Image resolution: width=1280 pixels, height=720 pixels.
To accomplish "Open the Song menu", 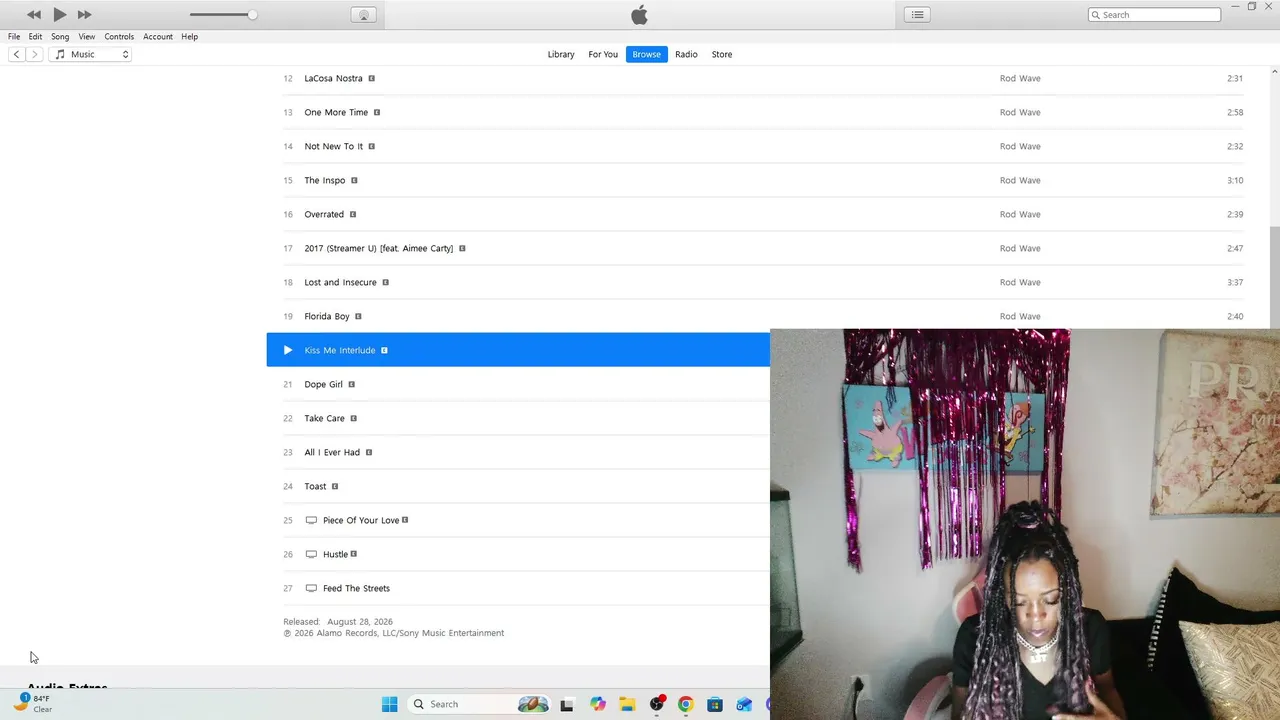I will tap(60, 36).
